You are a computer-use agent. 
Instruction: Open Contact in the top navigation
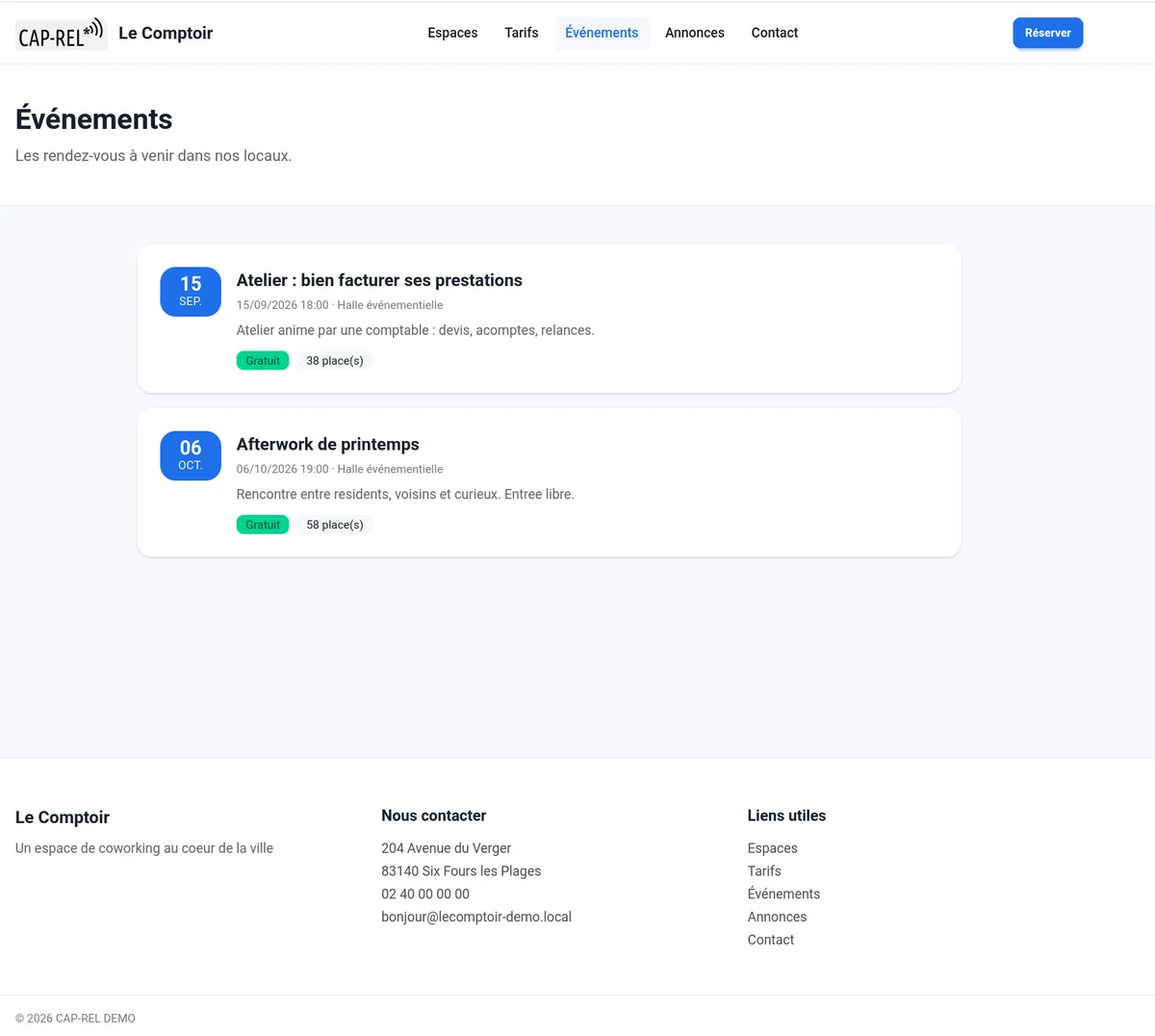[775, 33]
